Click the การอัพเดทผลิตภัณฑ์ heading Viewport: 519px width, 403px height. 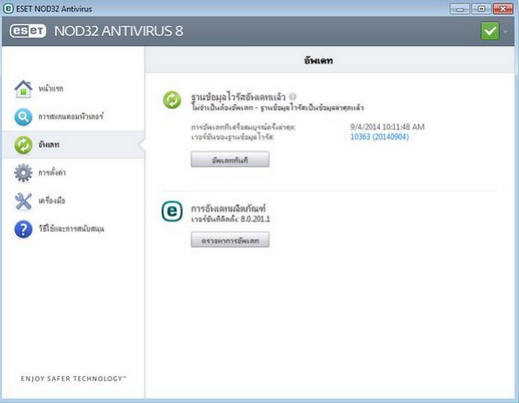[228, 209]
